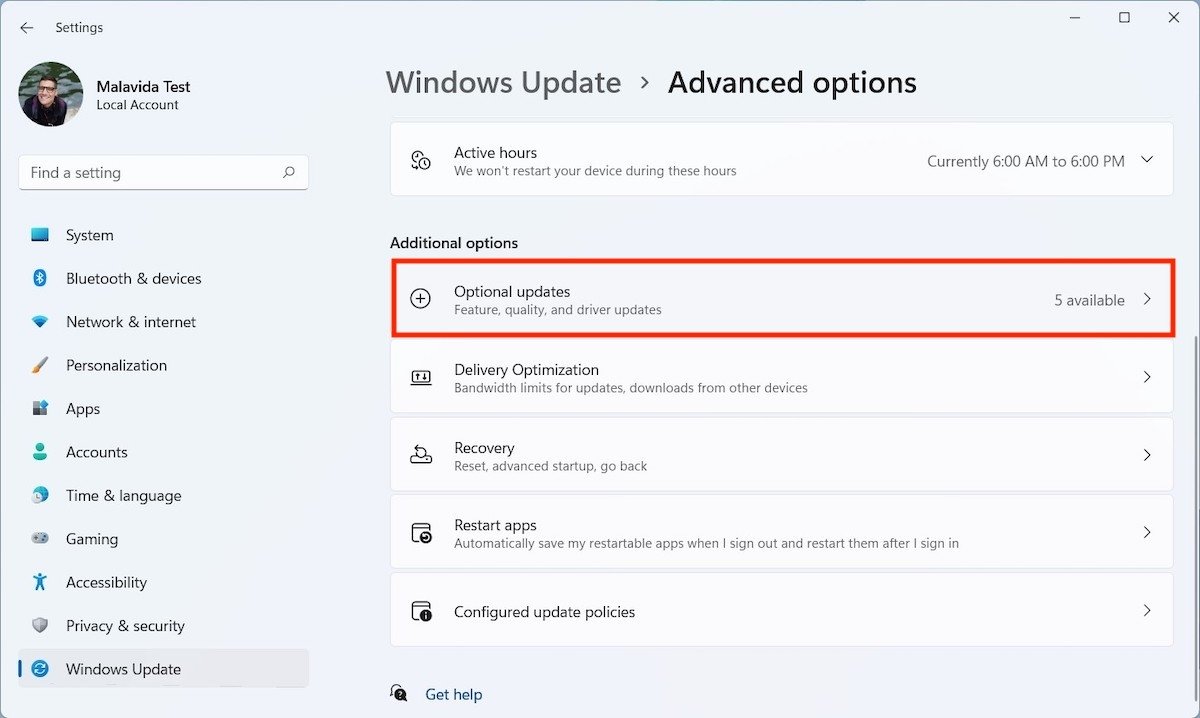
Task: Open Network & internet Wi-Fi icon
Action: point(40,322)
